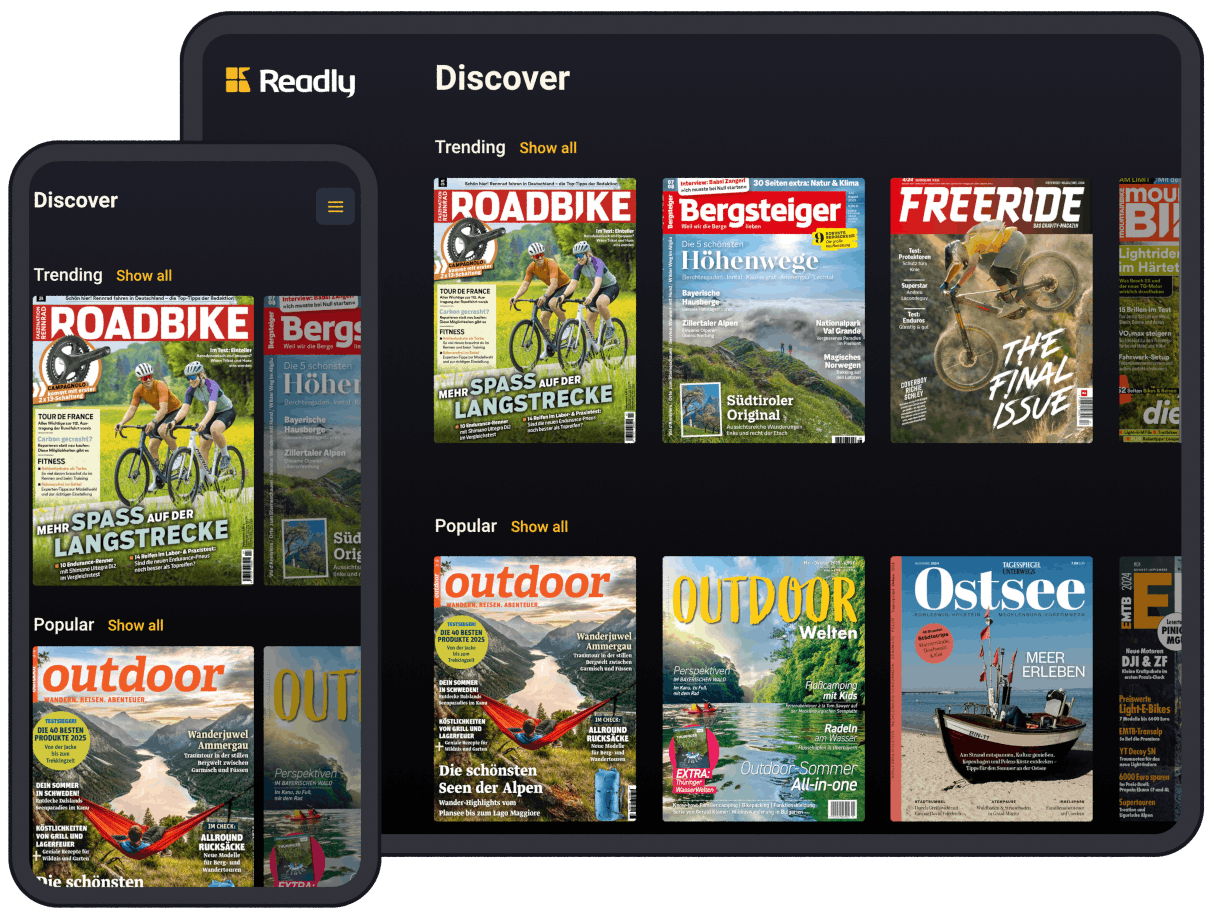The width and height of the screenshot is (1218, 913).
Task: Open the Bergsteiger cover on the phone
Action: [x=312, y=441]
